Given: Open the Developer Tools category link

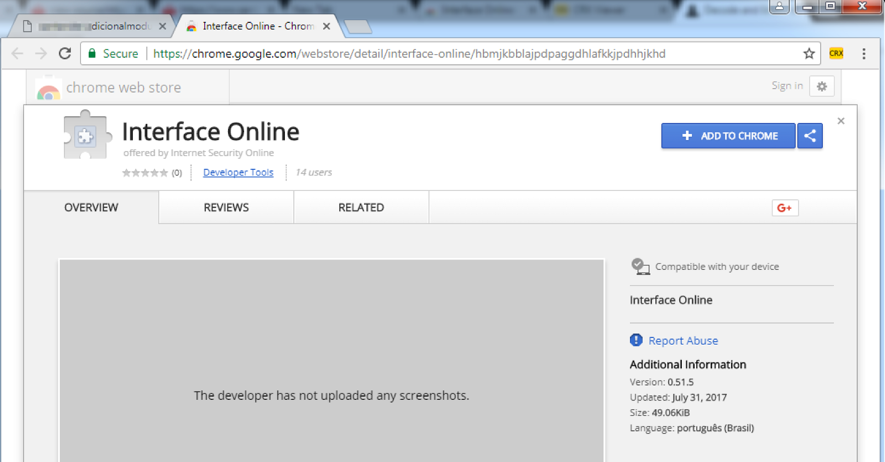Looking at the screenshot, I should coord(238,173).
